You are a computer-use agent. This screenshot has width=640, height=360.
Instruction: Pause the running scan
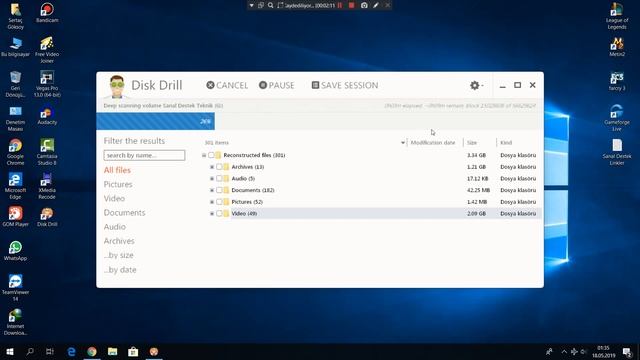pyautogui.click(x=276, y=85)
